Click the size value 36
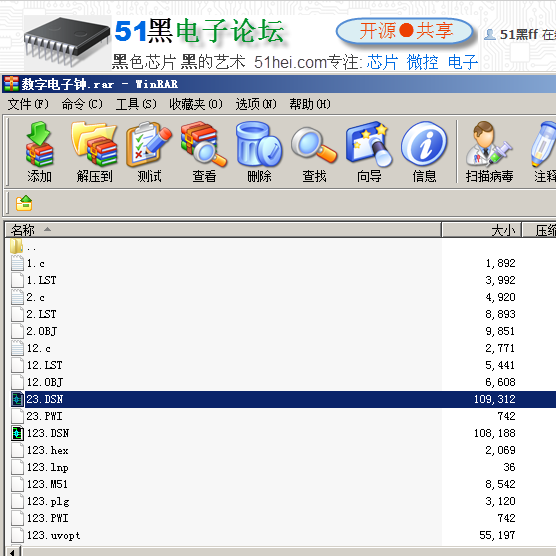 pos(510,467)
